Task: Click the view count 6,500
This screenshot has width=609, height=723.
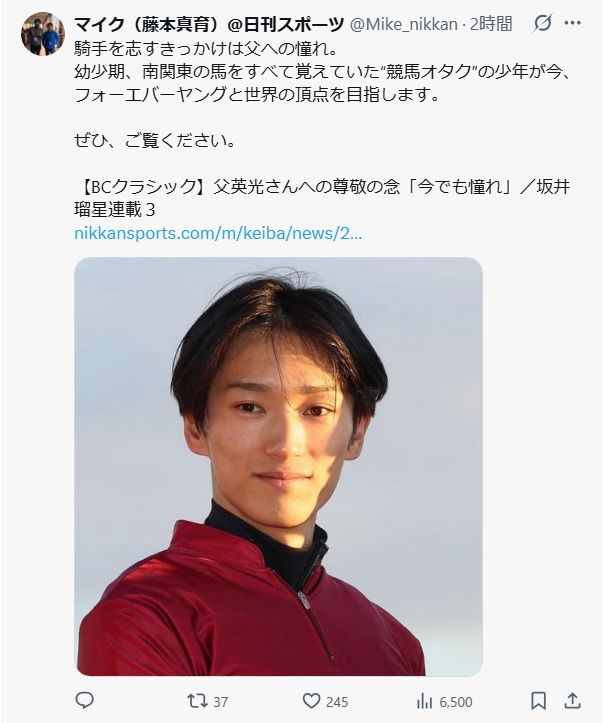Action: pos(455,702)
